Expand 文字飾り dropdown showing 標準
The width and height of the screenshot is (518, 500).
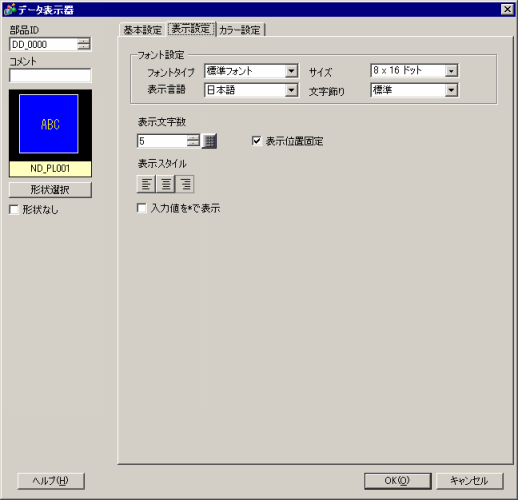point(414,90)
